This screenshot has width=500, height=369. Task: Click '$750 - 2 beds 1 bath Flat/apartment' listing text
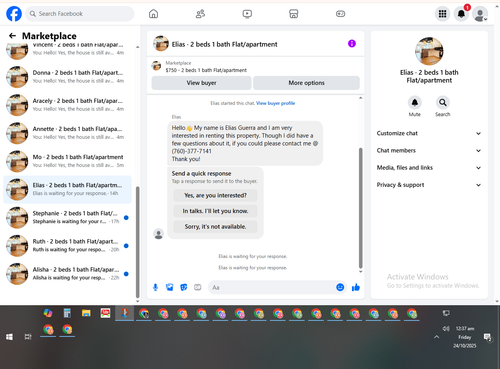(206, 70)
